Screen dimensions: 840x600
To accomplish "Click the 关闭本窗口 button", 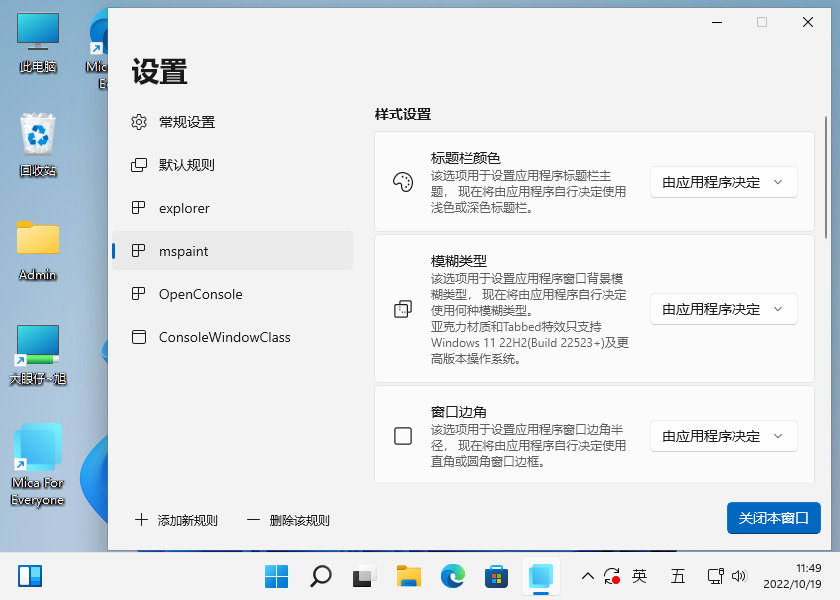I will (773, 518).
